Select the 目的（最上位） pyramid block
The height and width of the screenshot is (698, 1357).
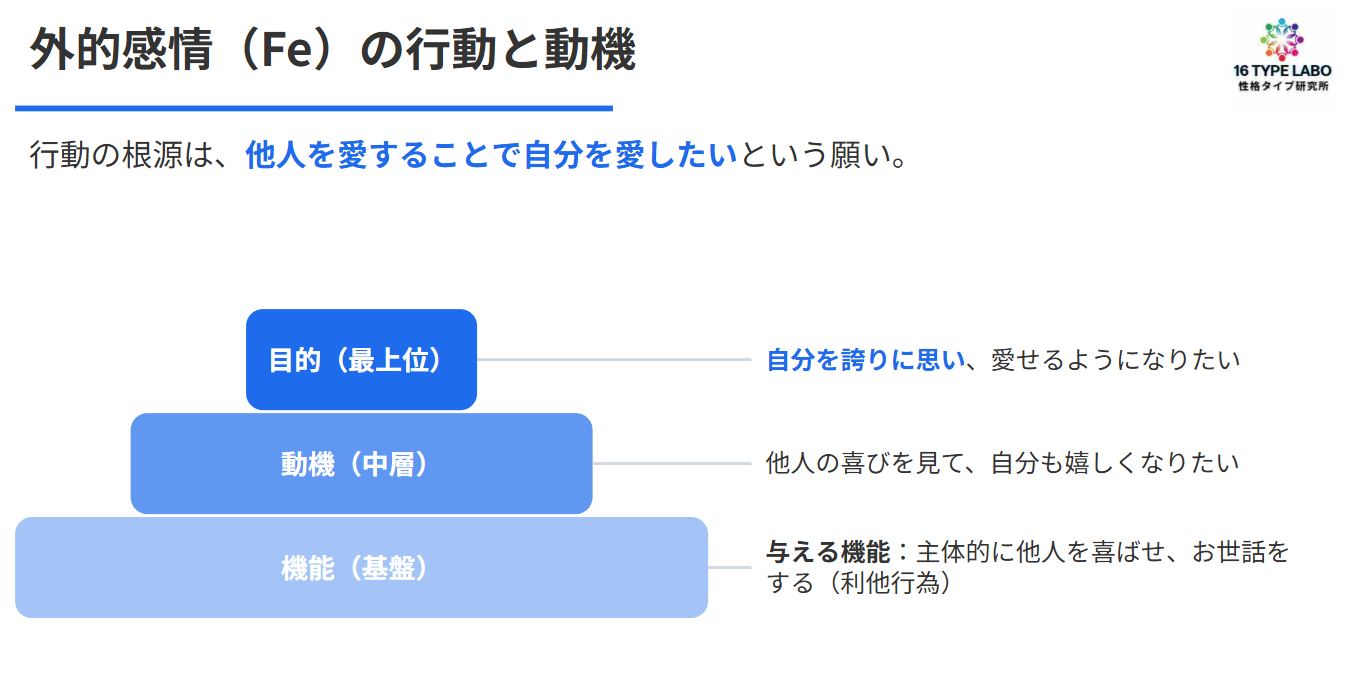(x=361, y=360)
